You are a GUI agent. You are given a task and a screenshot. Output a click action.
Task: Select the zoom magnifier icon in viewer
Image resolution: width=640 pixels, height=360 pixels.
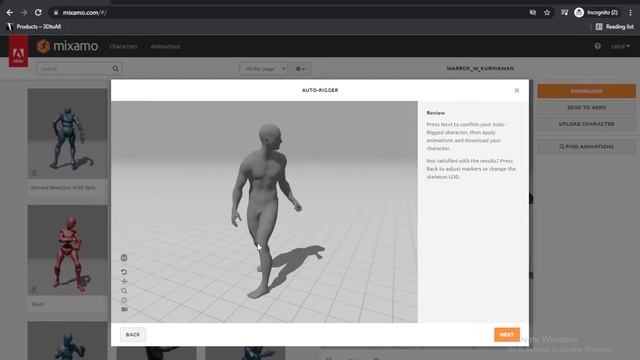point(124,291)
